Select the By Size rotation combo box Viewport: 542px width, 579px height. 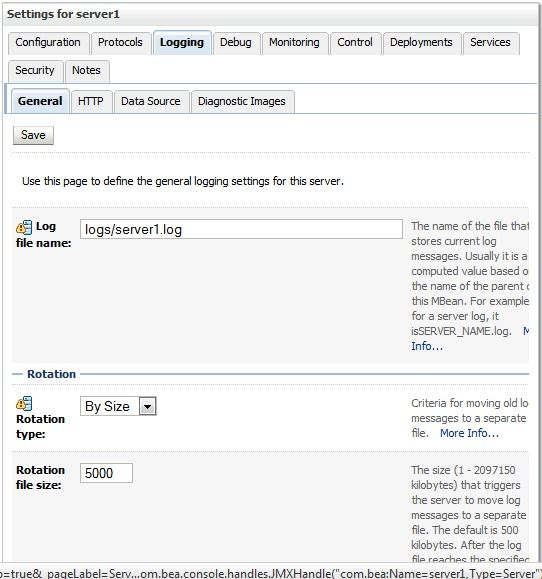coord(118,407)
